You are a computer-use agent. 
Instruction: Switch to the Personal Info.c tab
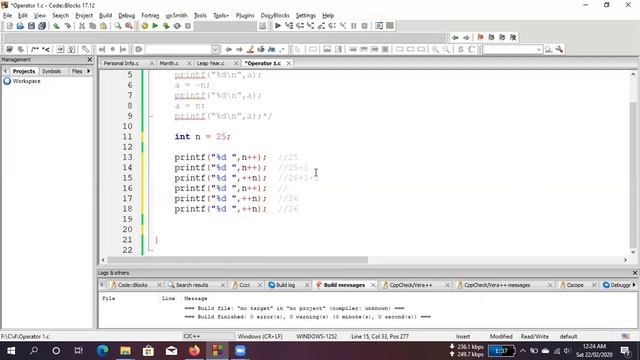(121, 63)
